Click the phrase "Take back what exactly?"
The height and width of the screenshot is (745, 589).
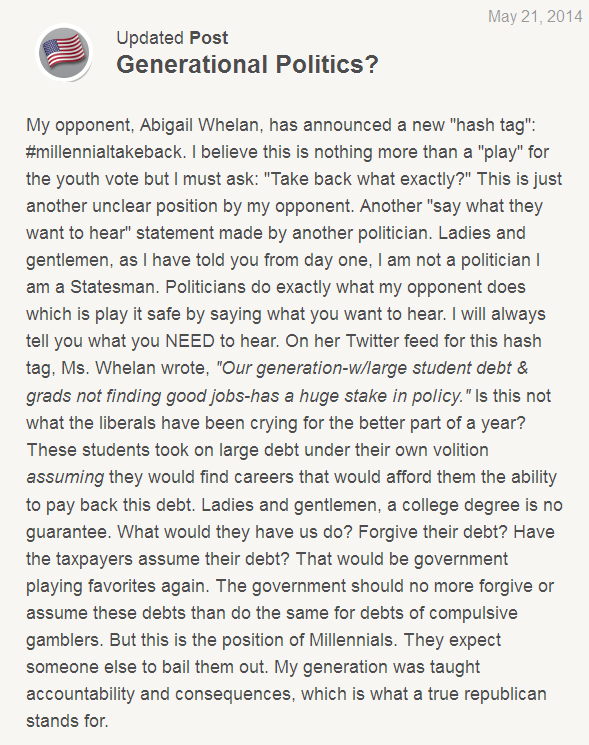pos(367,179)
